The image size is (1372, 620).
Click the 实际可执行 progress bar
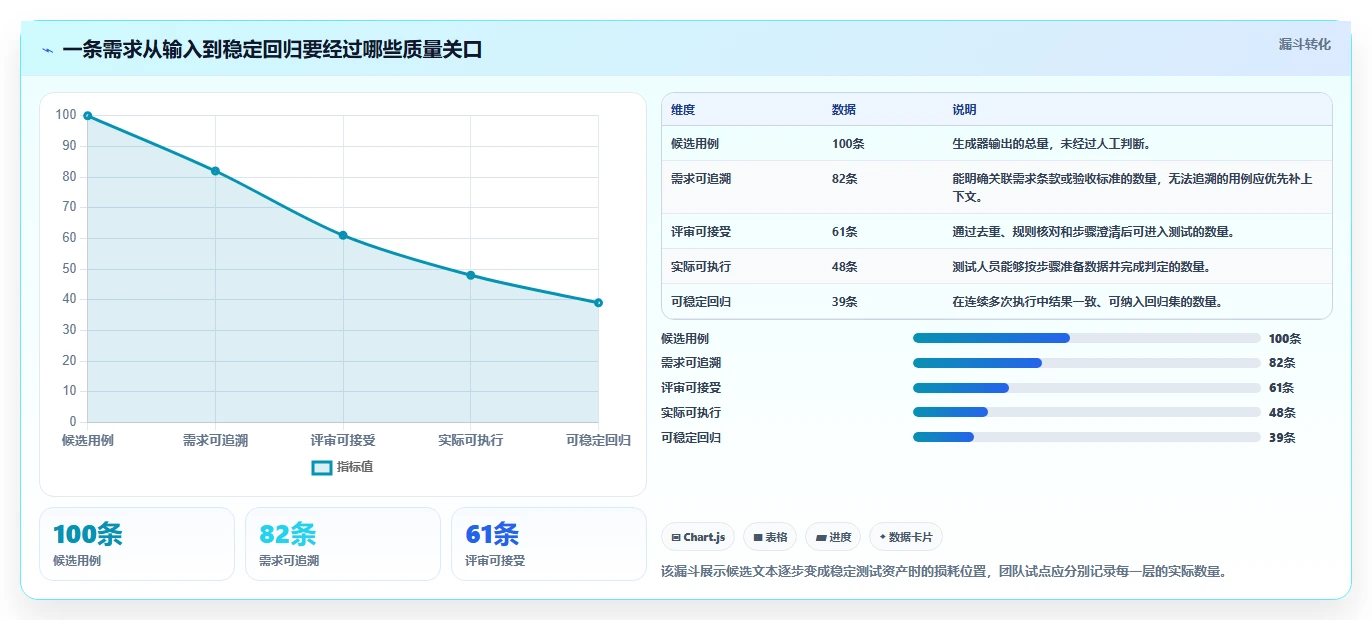click(1087, 412)
